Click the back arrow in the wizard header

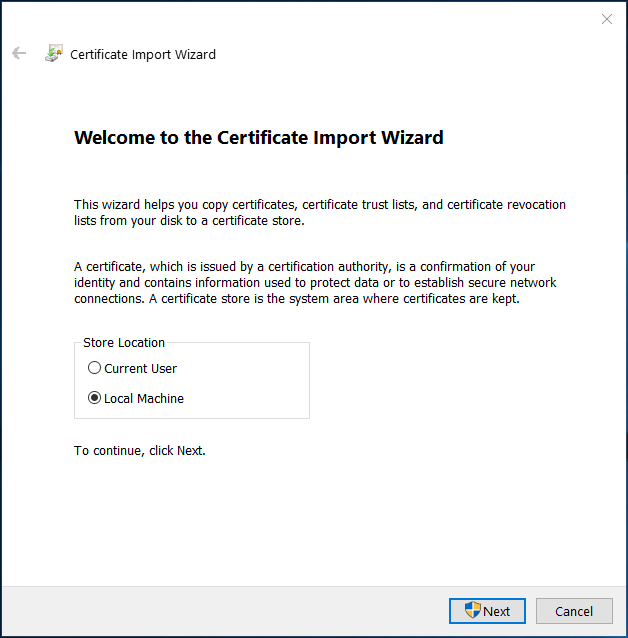(19, 53)
